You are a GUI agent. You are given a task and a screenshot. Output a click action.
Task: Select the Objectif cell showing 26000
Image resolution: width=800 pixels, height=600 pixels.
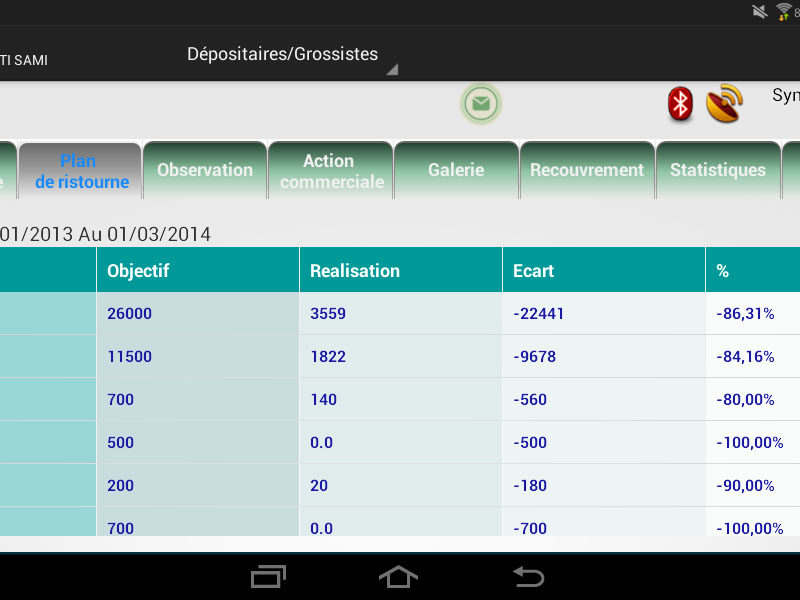[197, 314]
